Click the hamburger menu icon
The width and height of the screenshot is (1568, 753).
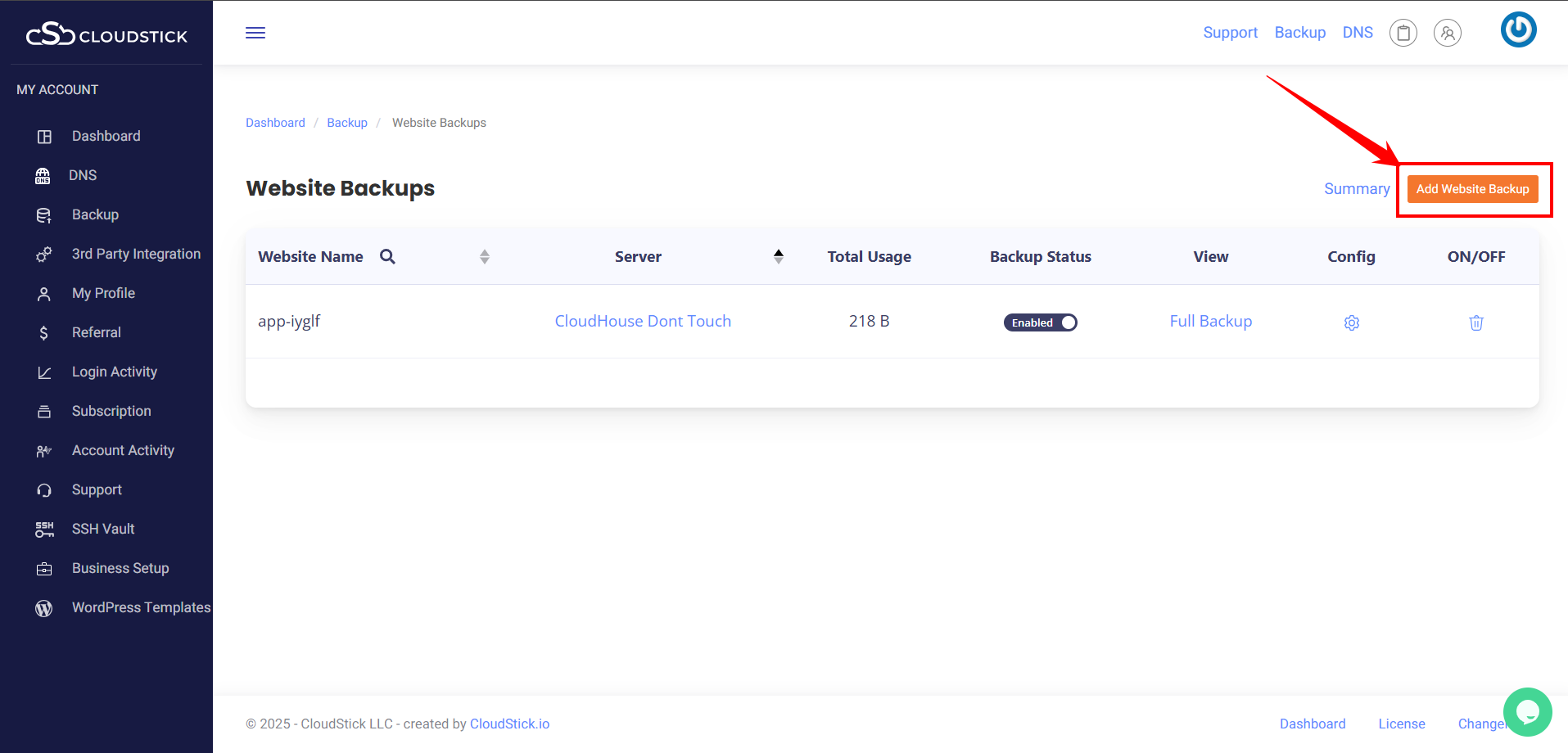pos(255,33)
